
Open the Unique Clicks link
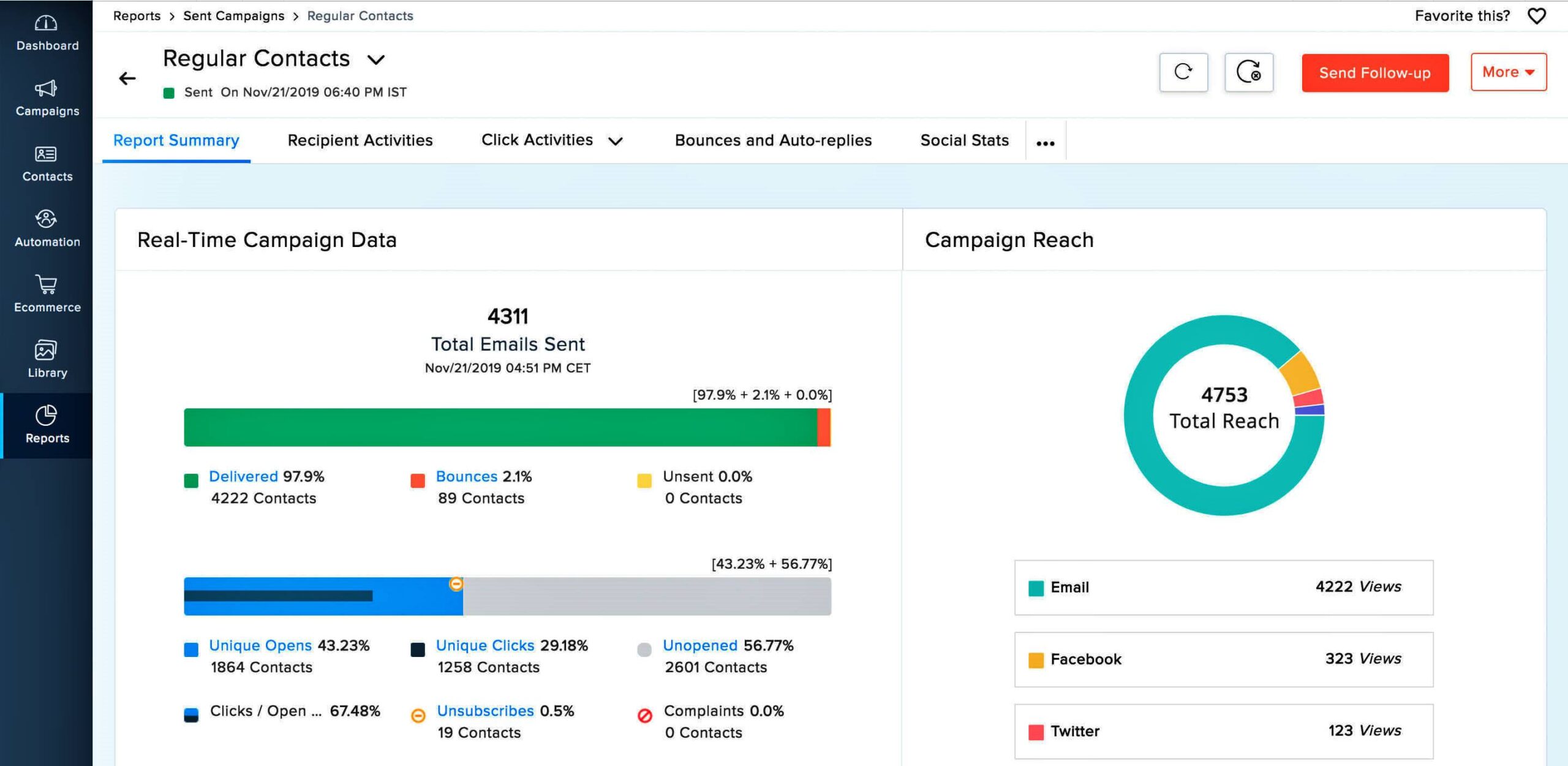485,646
